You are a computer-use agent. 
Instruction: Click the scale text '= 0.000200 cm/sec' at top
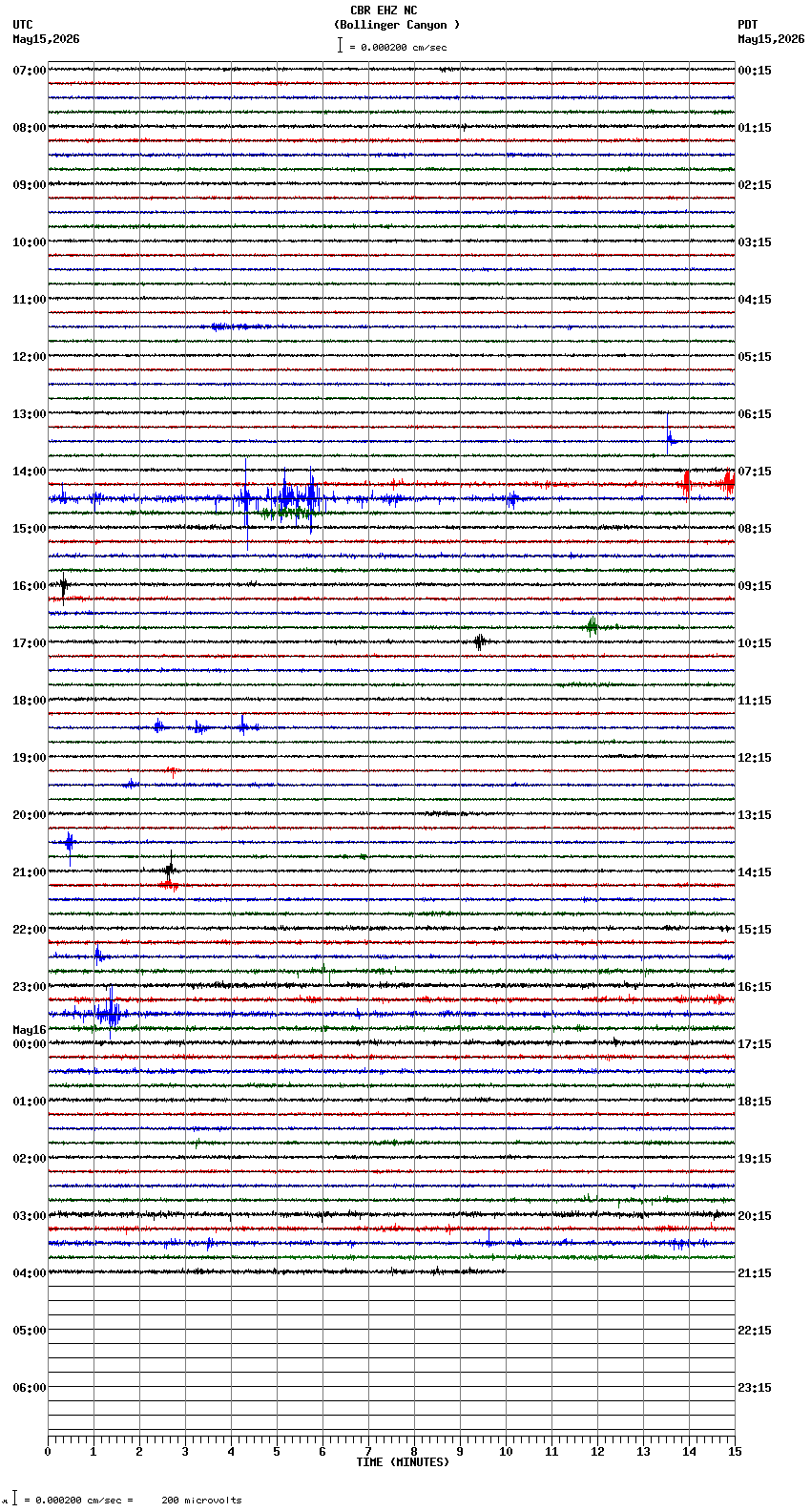pos(398,47)
